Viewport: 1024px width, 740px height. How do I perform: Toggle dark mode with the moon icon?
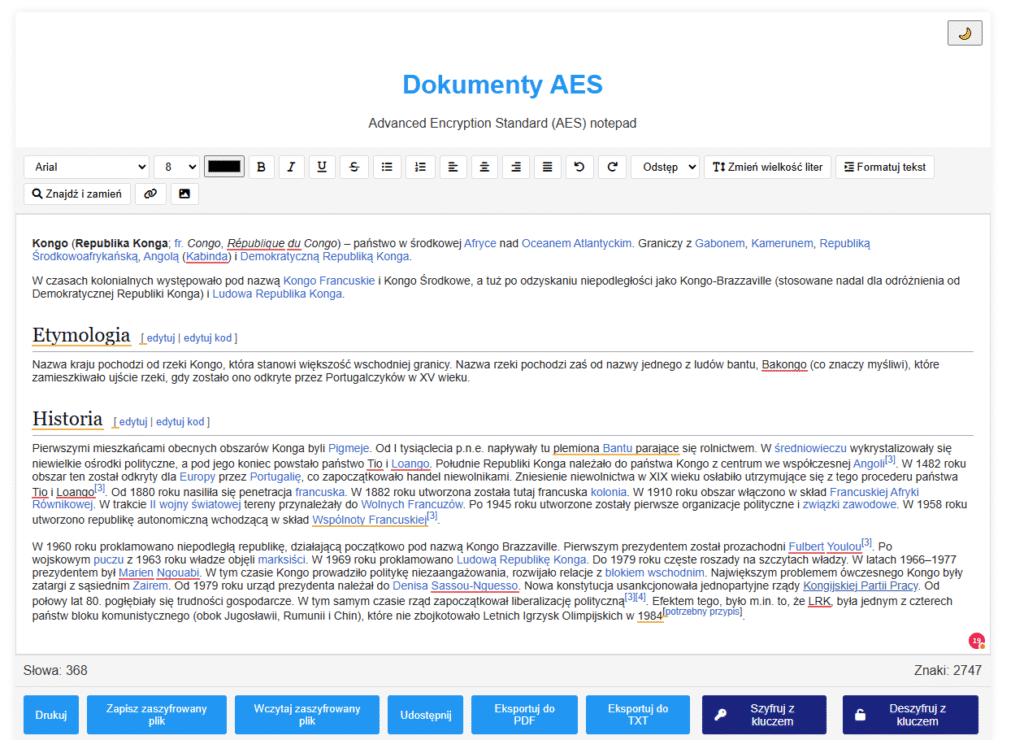(x=964, y=33)
